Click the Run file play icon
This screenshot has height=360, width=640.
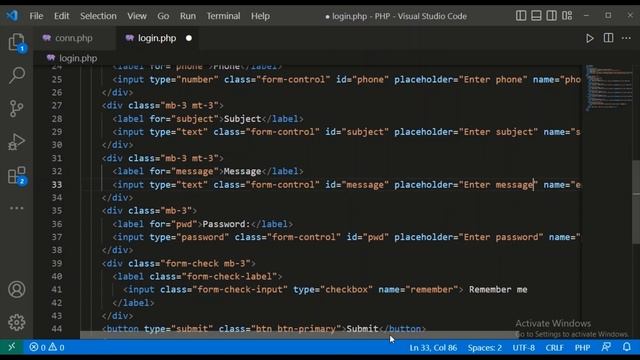[x=589, y=38]
